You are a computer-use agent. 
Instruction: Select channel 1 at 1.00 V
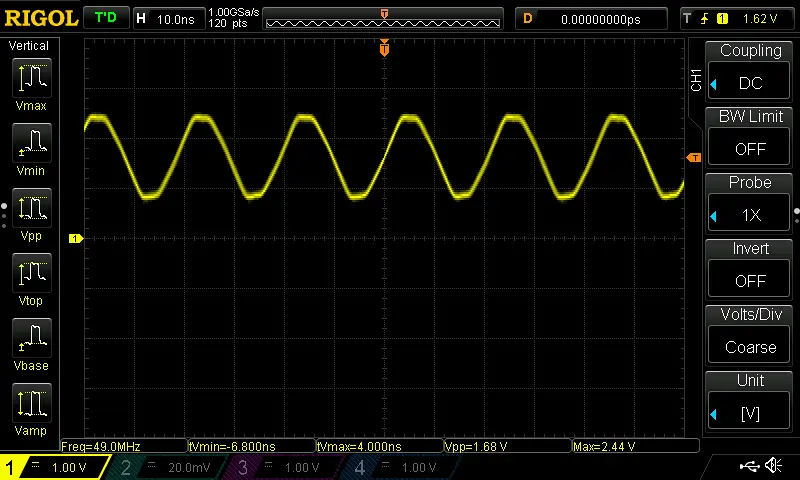click(x=54, y=467)
